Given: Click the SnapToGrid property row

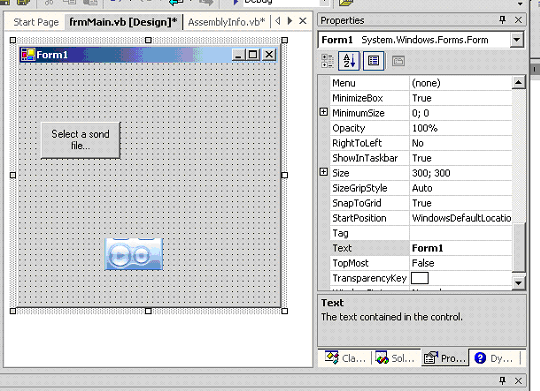Looking at the screenshot, I should [421, 203].
